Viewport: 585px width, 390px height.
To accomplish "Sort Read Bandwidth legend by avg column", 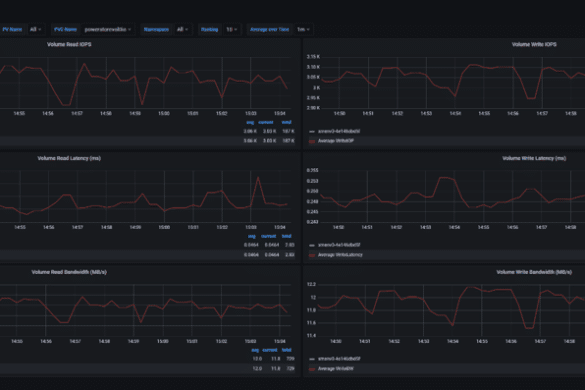I will click(255, 350).
